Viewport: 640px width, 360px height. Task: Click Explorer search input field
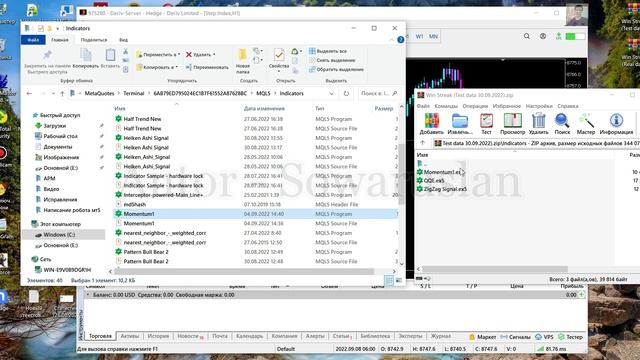coord(378,93)
